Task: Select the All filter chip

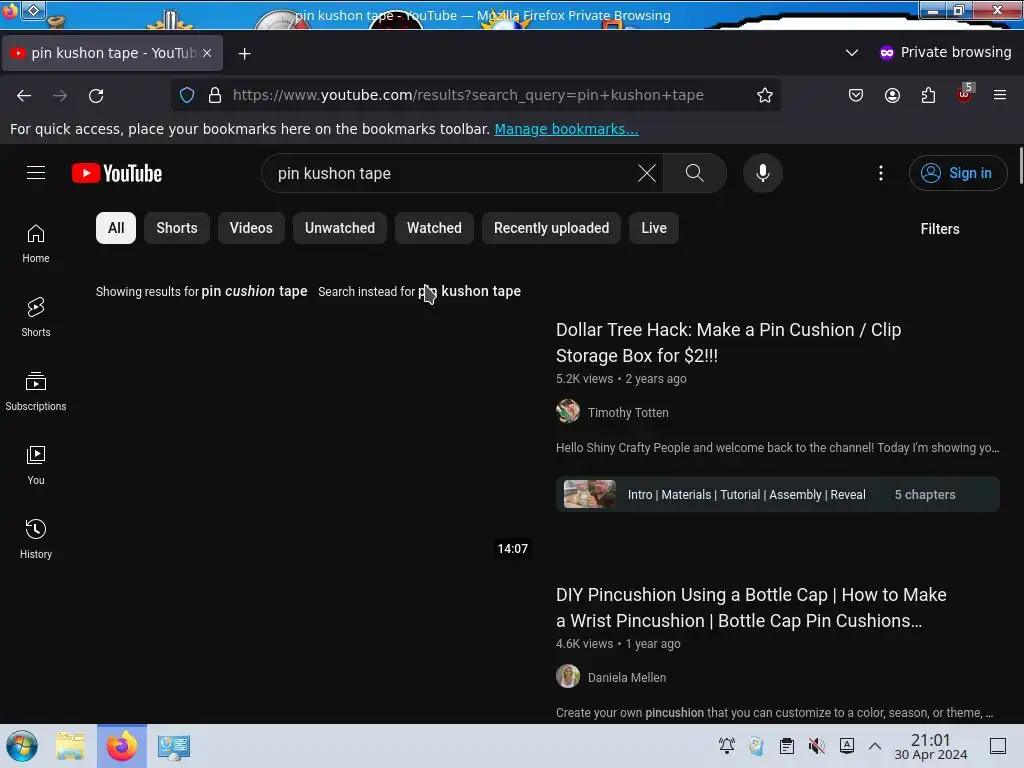Action: 116,228
